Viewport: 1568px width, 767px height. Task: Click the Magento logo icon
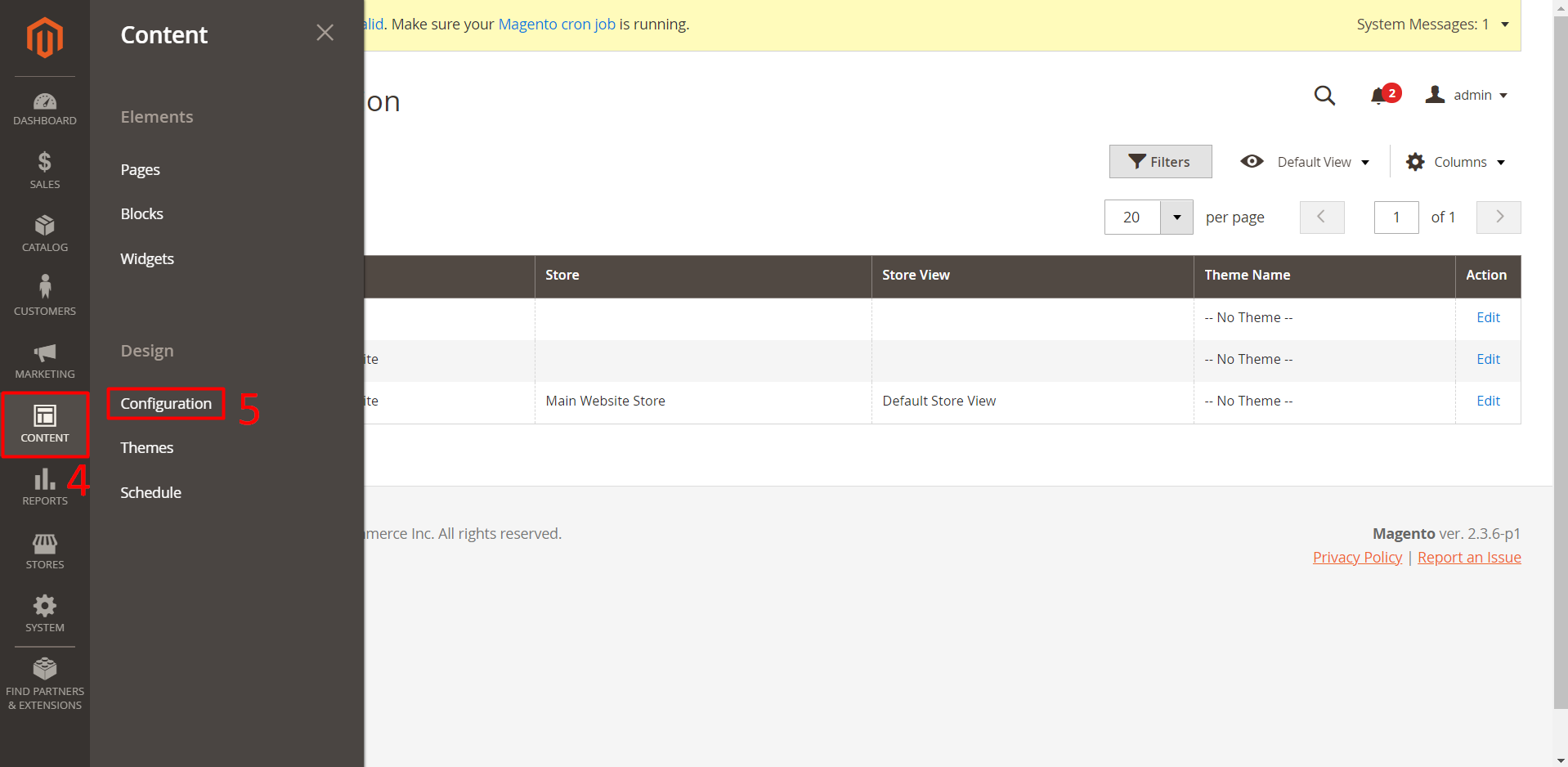click(x=44, y=38)
